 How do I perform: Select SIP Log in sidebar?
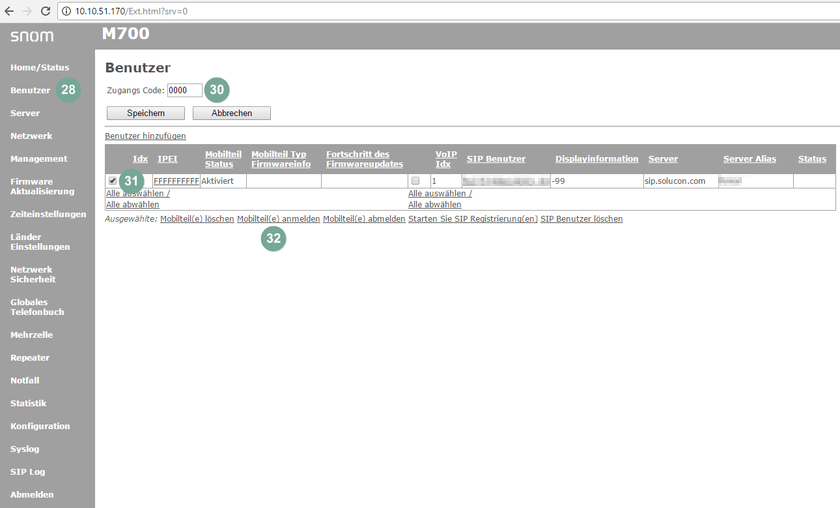coord(28,472)
